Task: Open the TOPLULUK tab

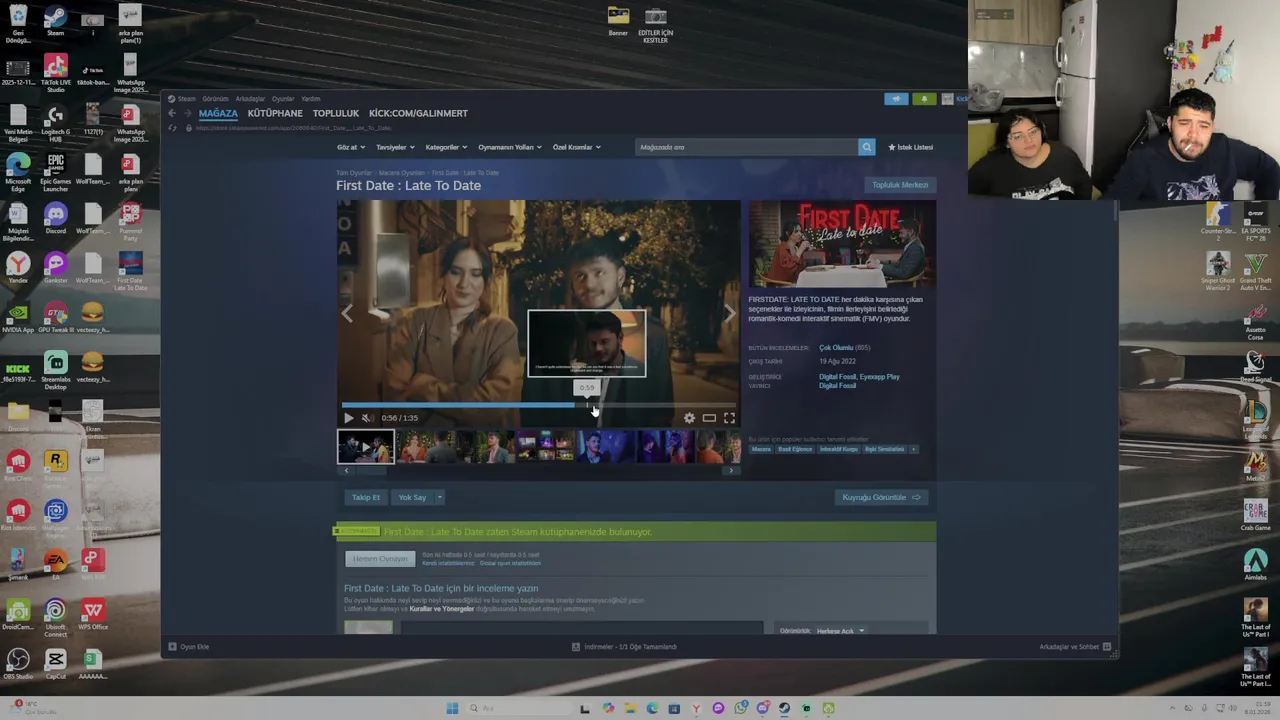Action: [336, 113]
